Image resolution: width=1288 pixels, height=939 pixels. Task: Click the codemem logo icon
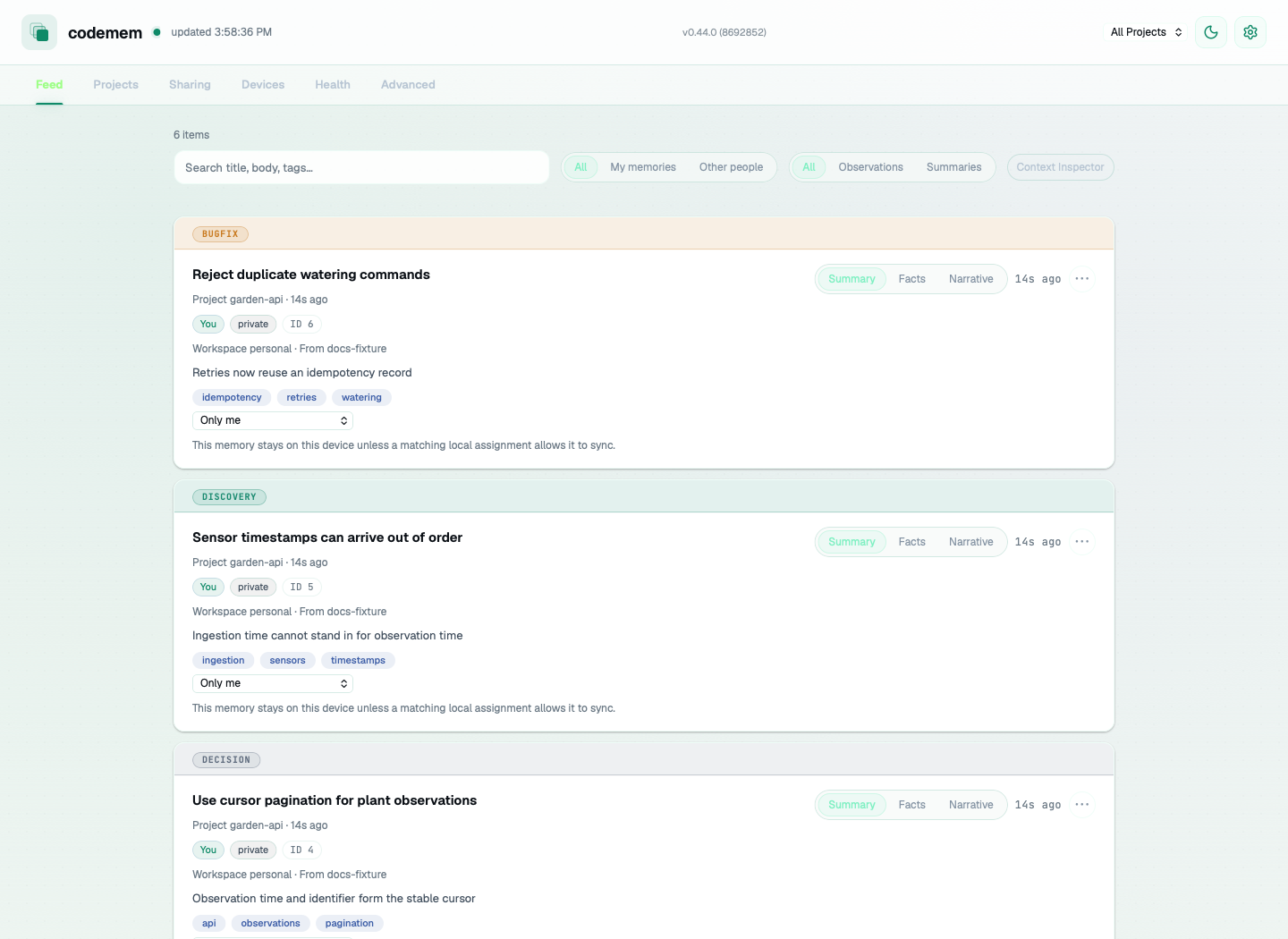[39, 32]
